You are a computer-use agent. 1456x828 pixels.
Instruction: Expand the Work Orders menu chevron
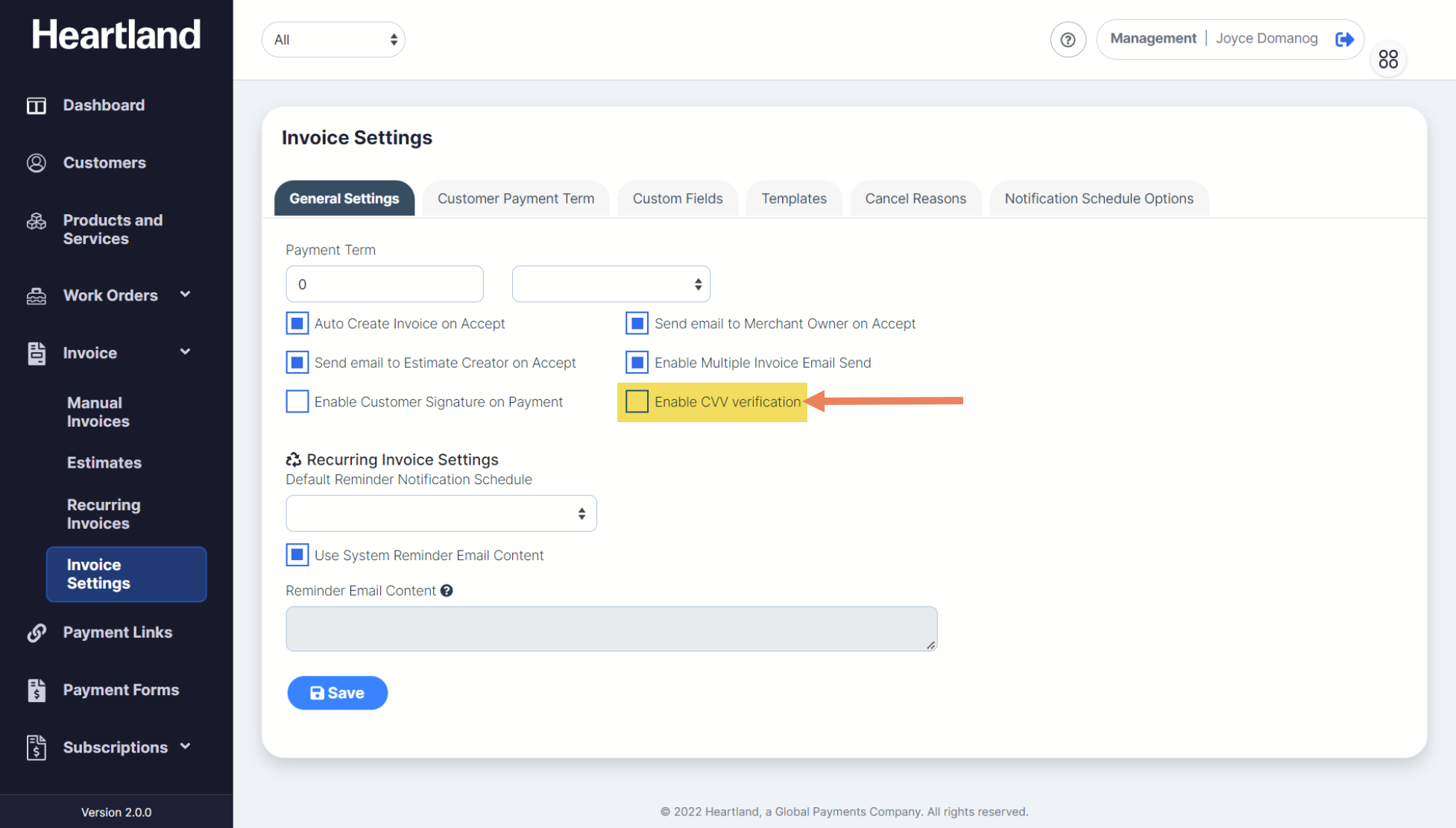[x=185, y=295]
